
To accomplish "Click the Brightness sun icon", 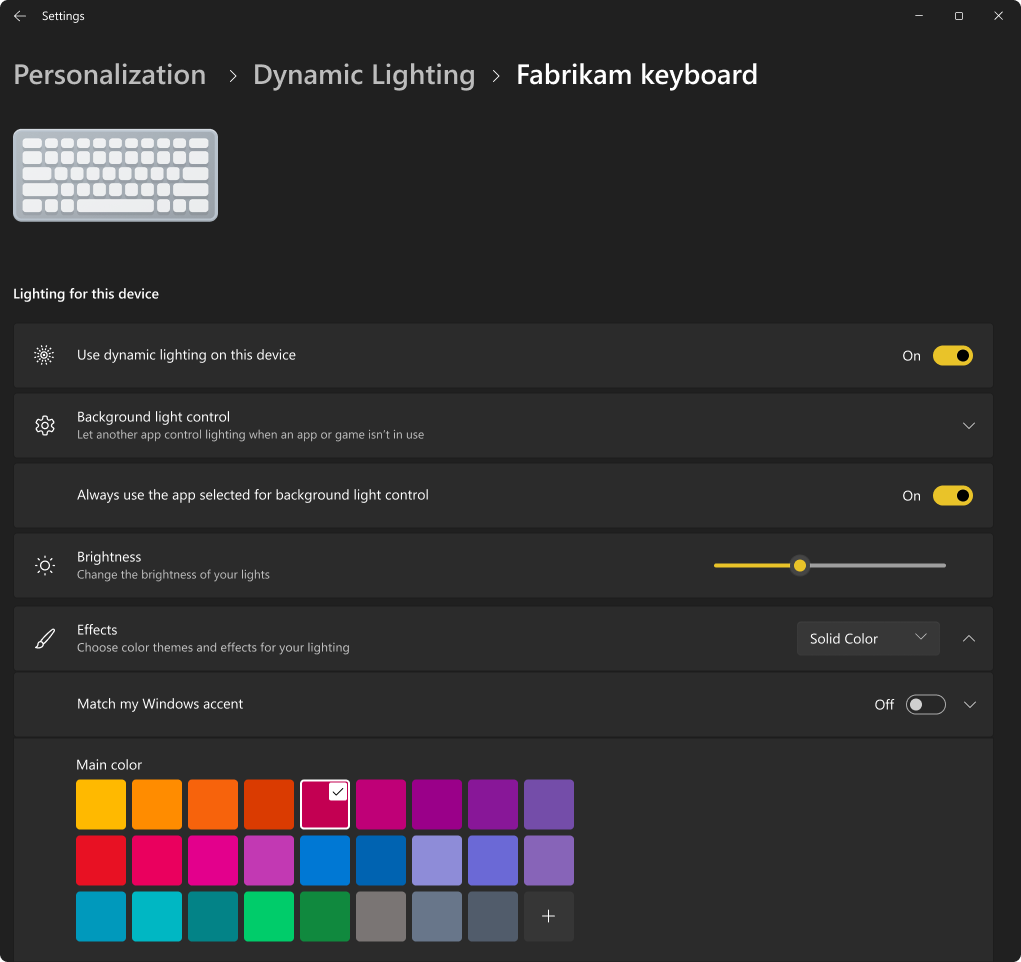I will coord(44,565).
